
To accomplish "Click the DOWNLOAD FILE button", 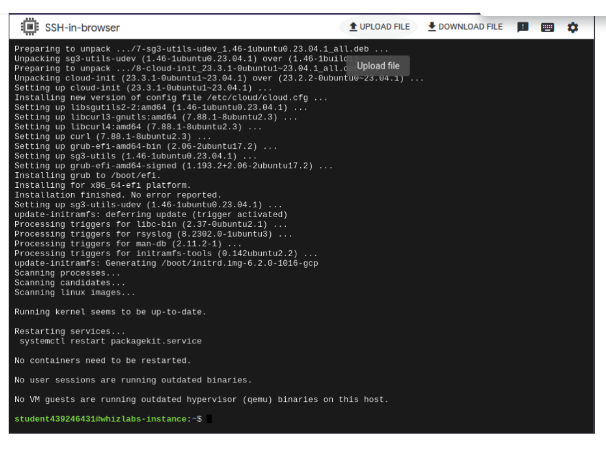I will (x=465, y=27).
